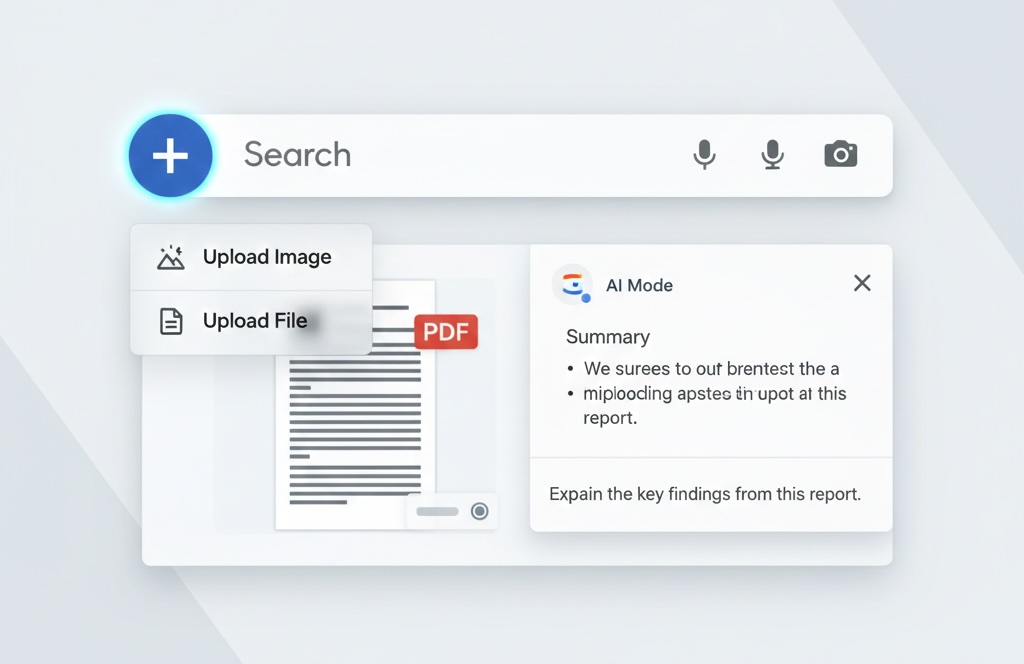1024x664 pixels.
Task: Click the blue plus button
Action: pos(170,155)
